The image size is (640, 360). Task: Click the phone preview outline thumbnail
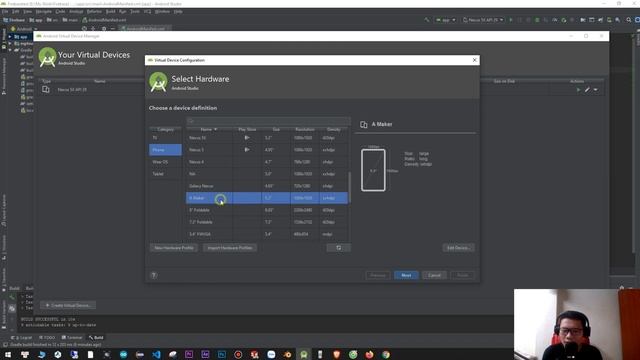pos(373,170)
